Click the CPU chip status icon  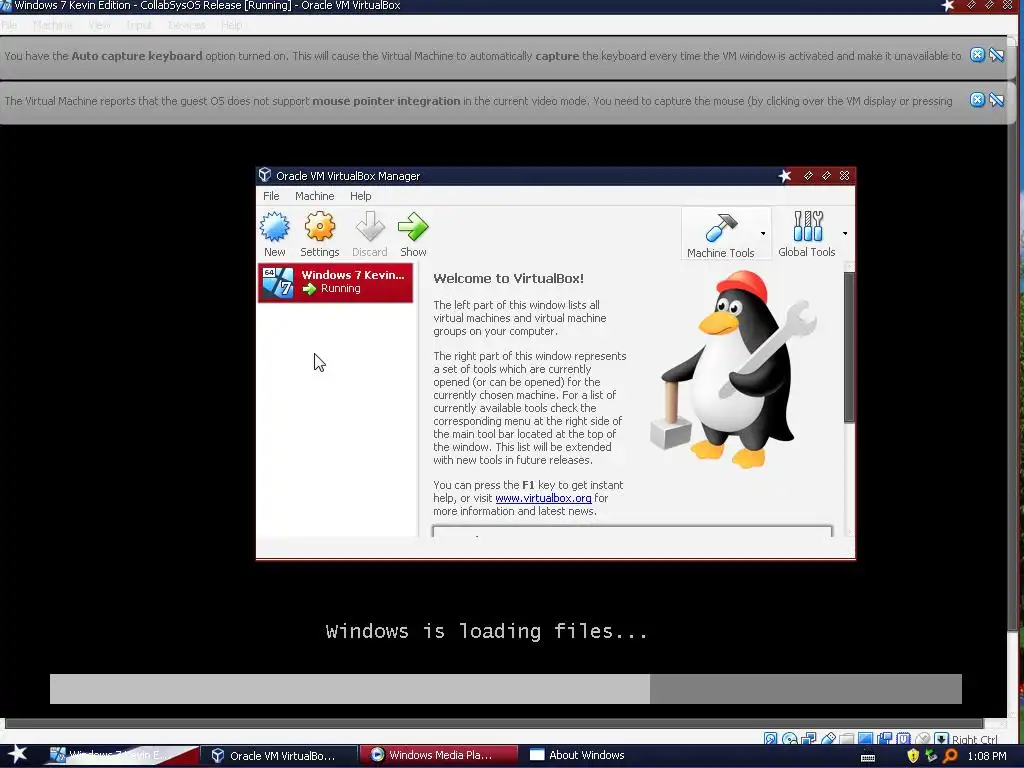(903, 739)
